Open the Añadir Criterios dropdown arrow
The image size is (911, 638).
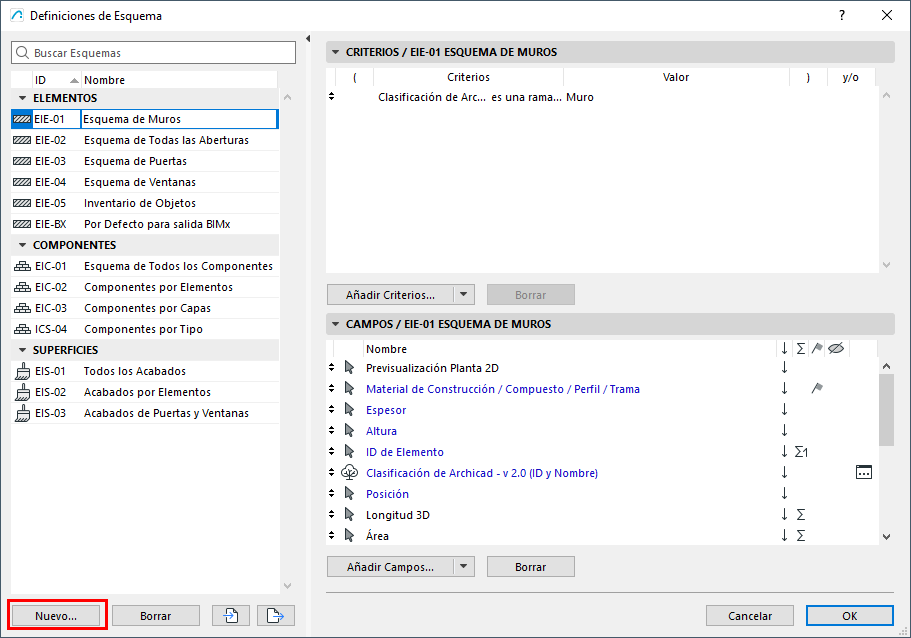click(x=464, y=295)
